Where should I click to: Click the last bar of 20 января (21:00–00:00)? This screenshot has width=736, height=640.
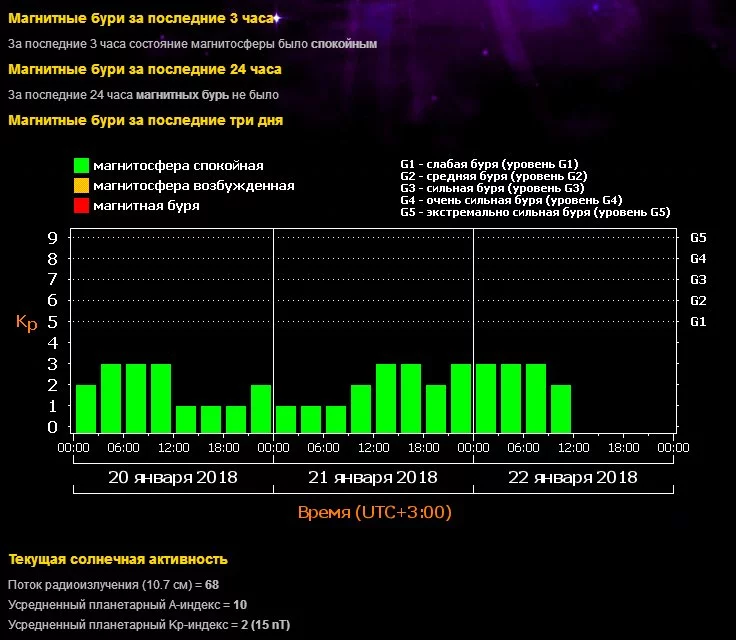tap(261, 409)
